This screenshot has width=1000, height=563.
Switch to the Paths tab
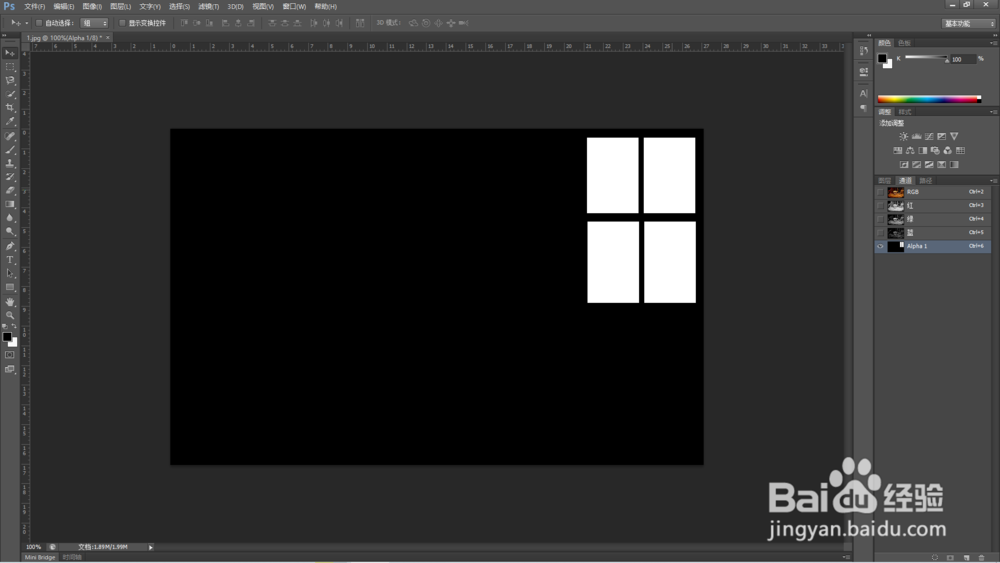(x=925, y=180)
